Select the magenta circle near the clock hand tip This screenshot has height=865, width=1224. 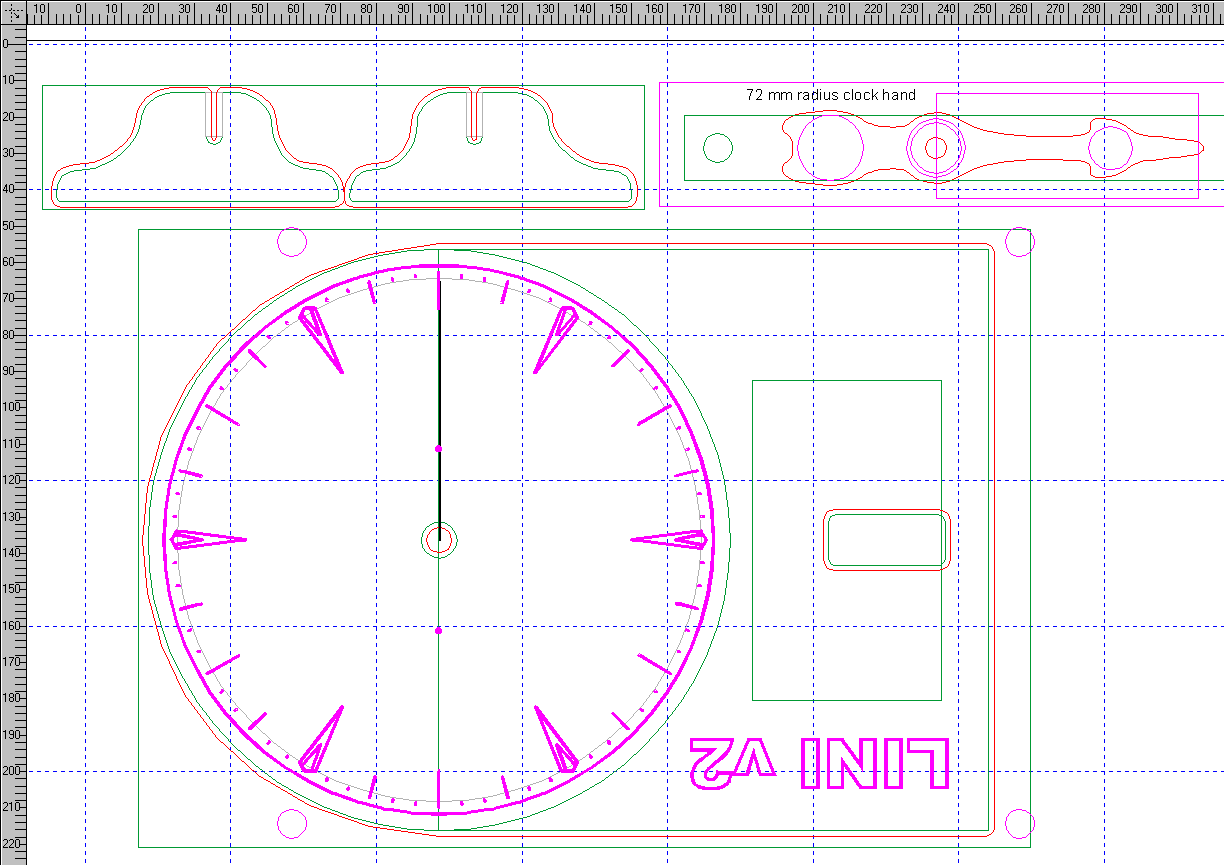(1110, 148)
